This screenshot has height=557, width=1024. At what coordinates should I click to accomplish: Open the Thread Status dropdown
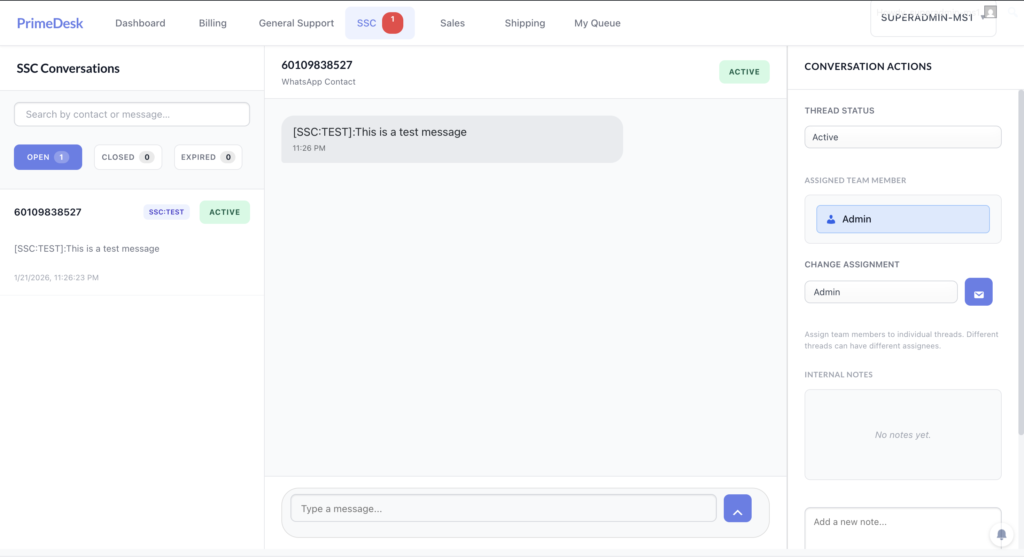(902, 137)
